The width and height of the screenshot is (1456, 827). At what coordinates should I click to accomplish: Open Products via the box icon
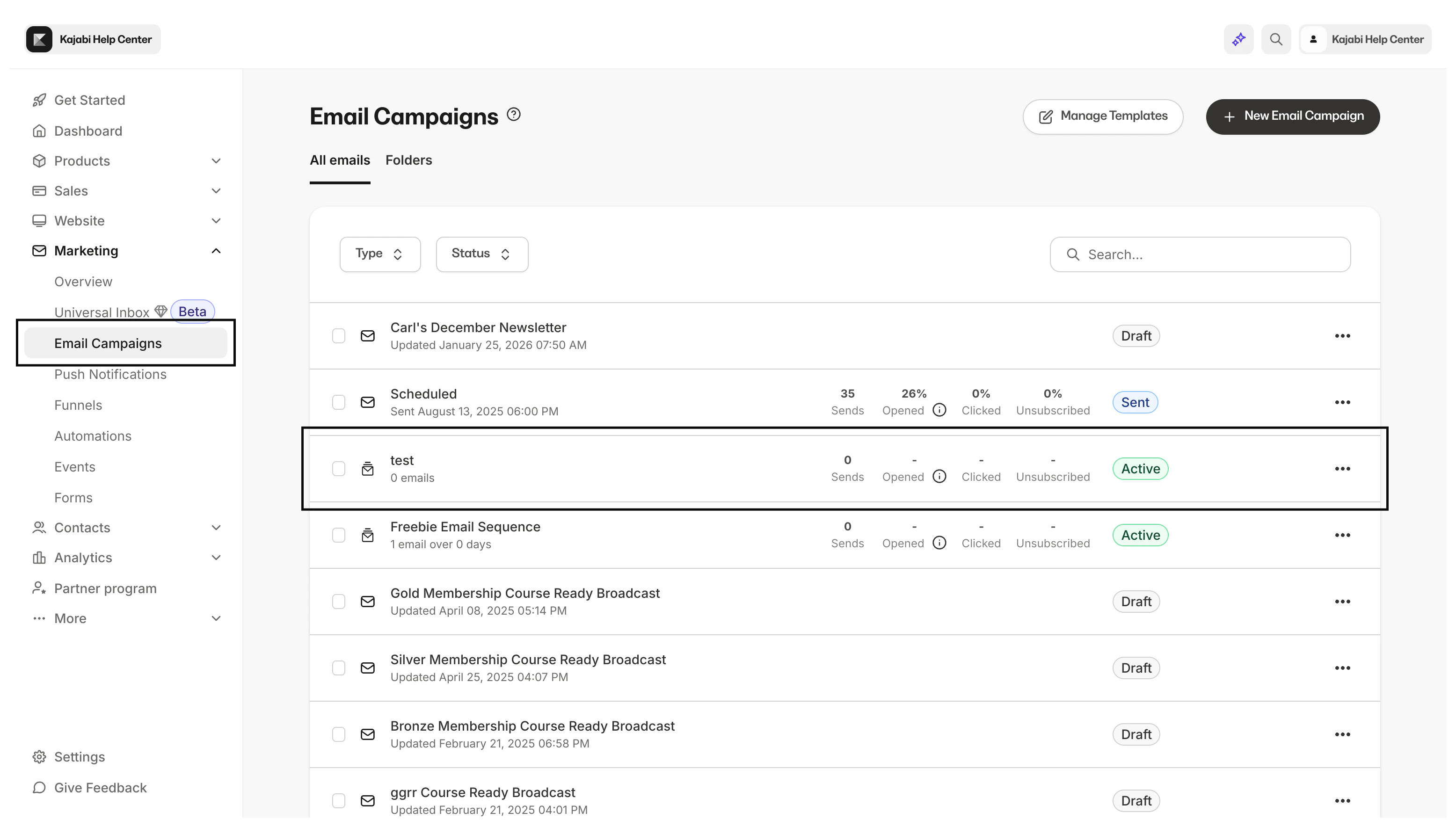(39, 161)
